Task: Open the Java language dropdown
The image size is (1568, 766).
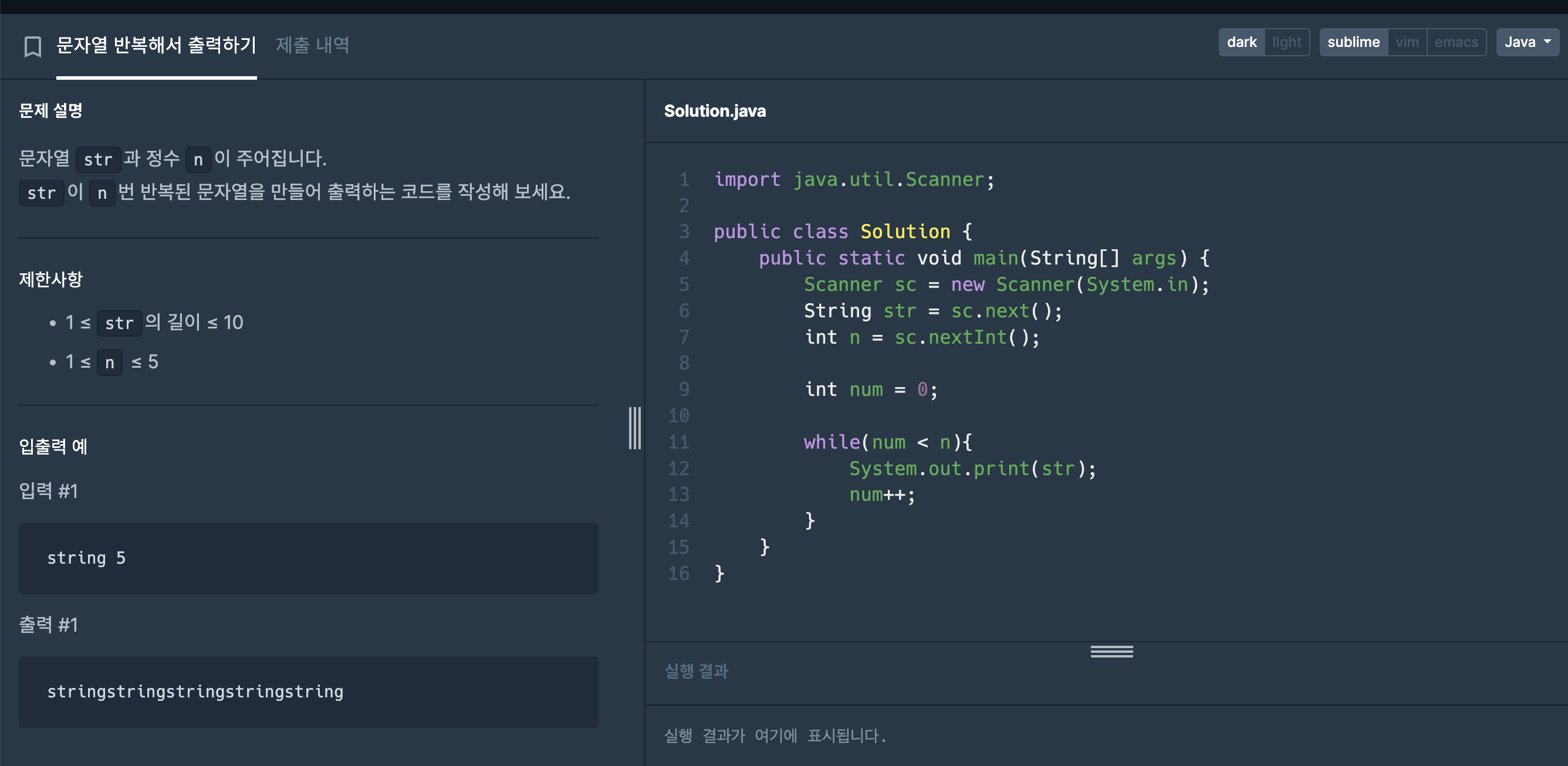Action: pyautogui.click(x=1528, y=42)
